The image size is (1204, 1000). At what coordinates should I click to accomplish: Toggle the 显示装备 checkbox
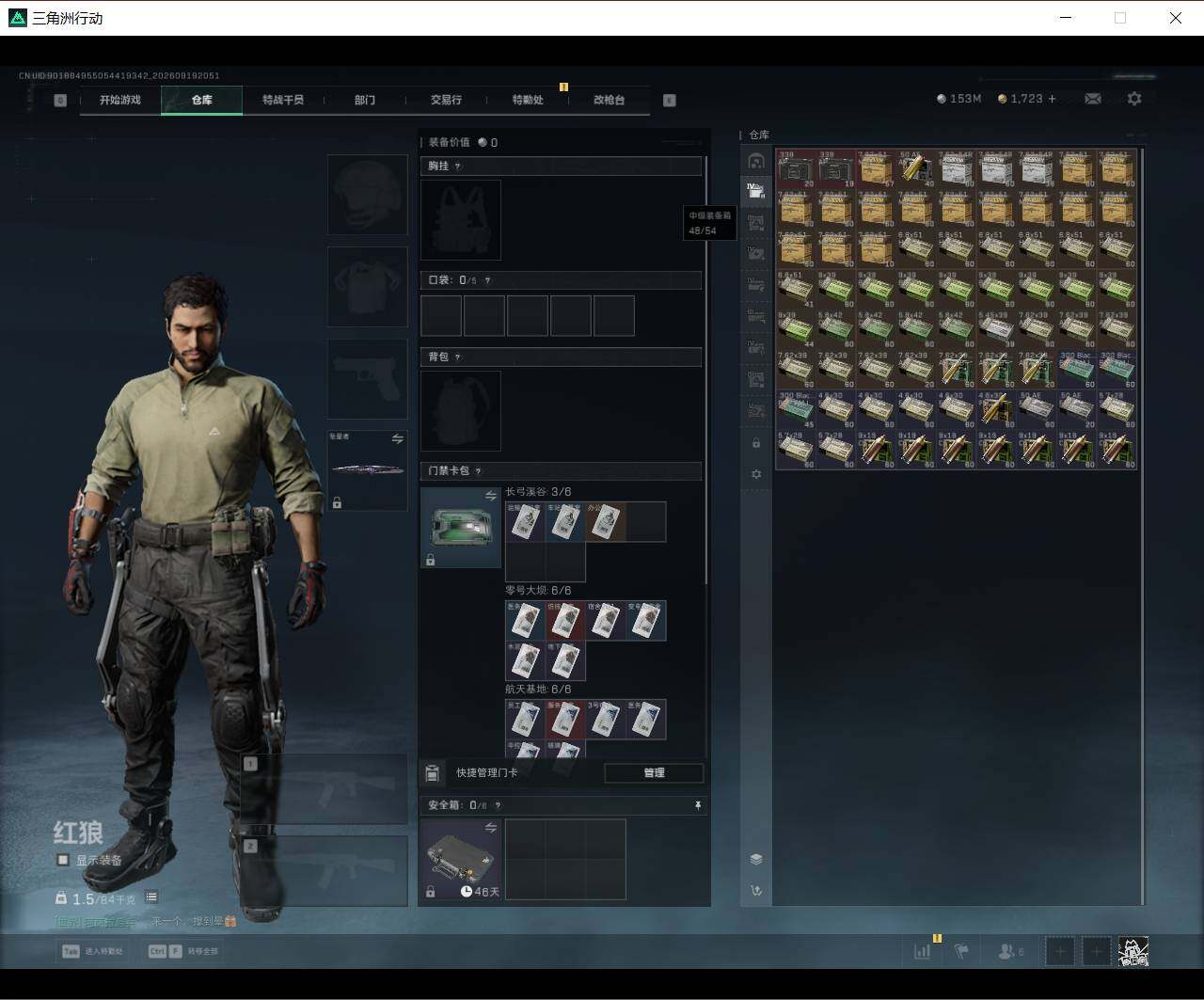tap(63, 860)
